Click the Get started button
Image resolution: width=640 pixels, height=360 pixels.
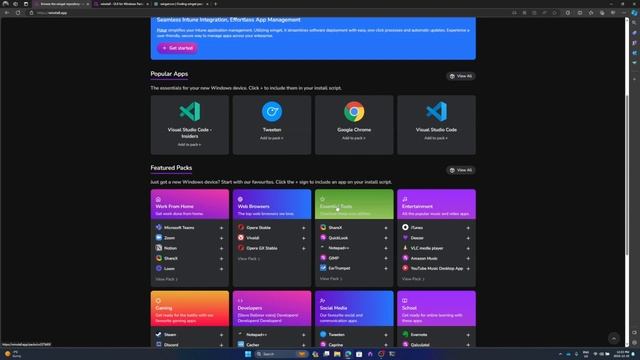pyautogui.click(x=178, y=48)
